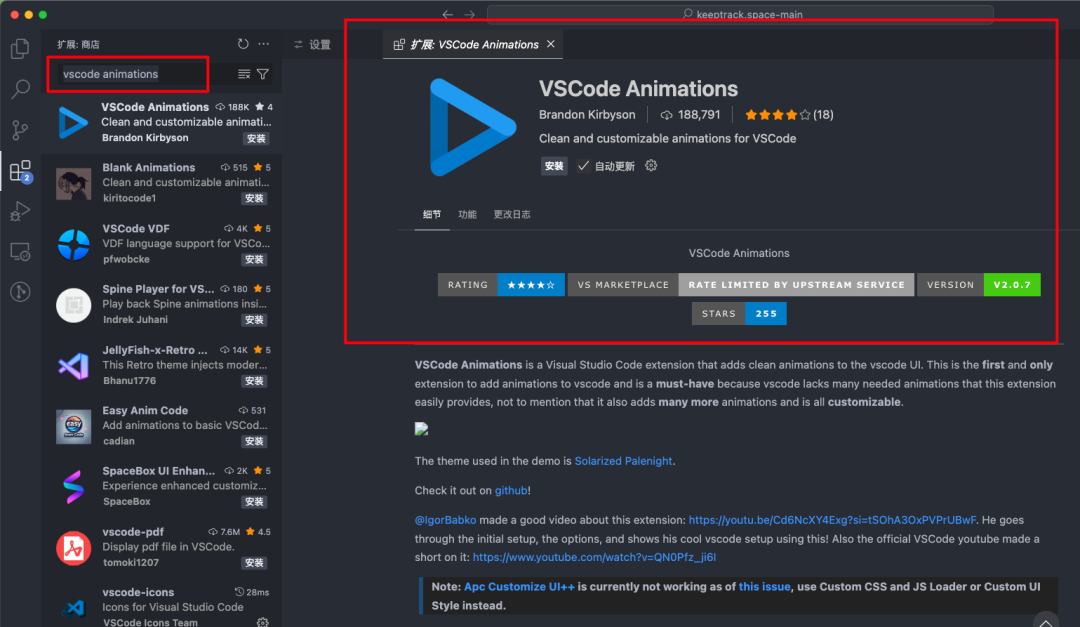Image resolution: width=1080 pixels, height=627 pixels.
Task: Select the JellyFish-x-Retro extension
Action: click(162, 365)
